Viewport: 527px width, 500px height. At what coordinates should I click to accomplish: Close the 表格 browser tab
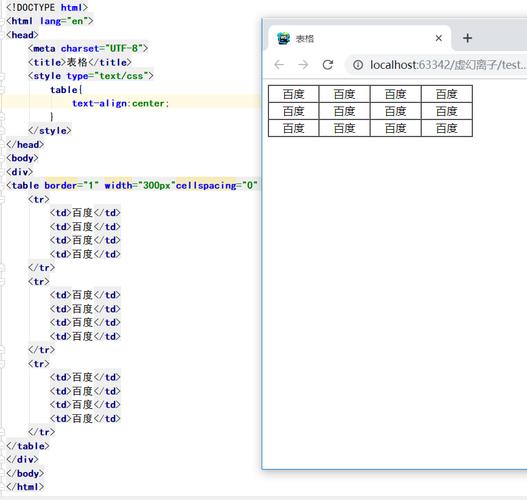coord(438,38)
